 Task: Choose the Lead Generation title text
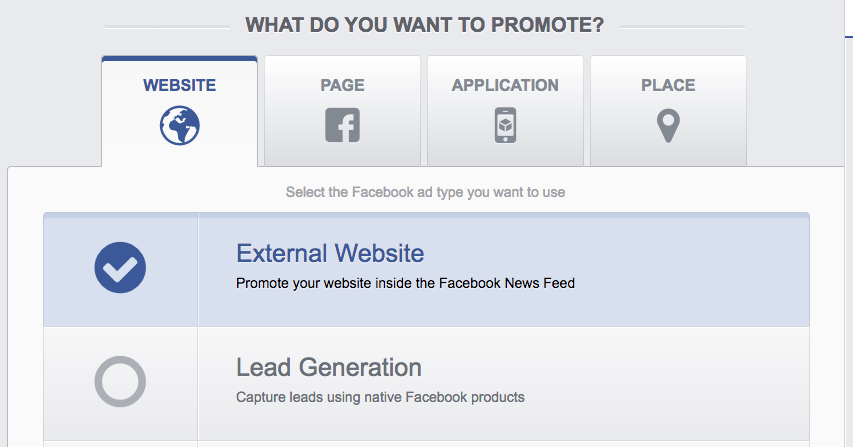(x=328, y=367)
